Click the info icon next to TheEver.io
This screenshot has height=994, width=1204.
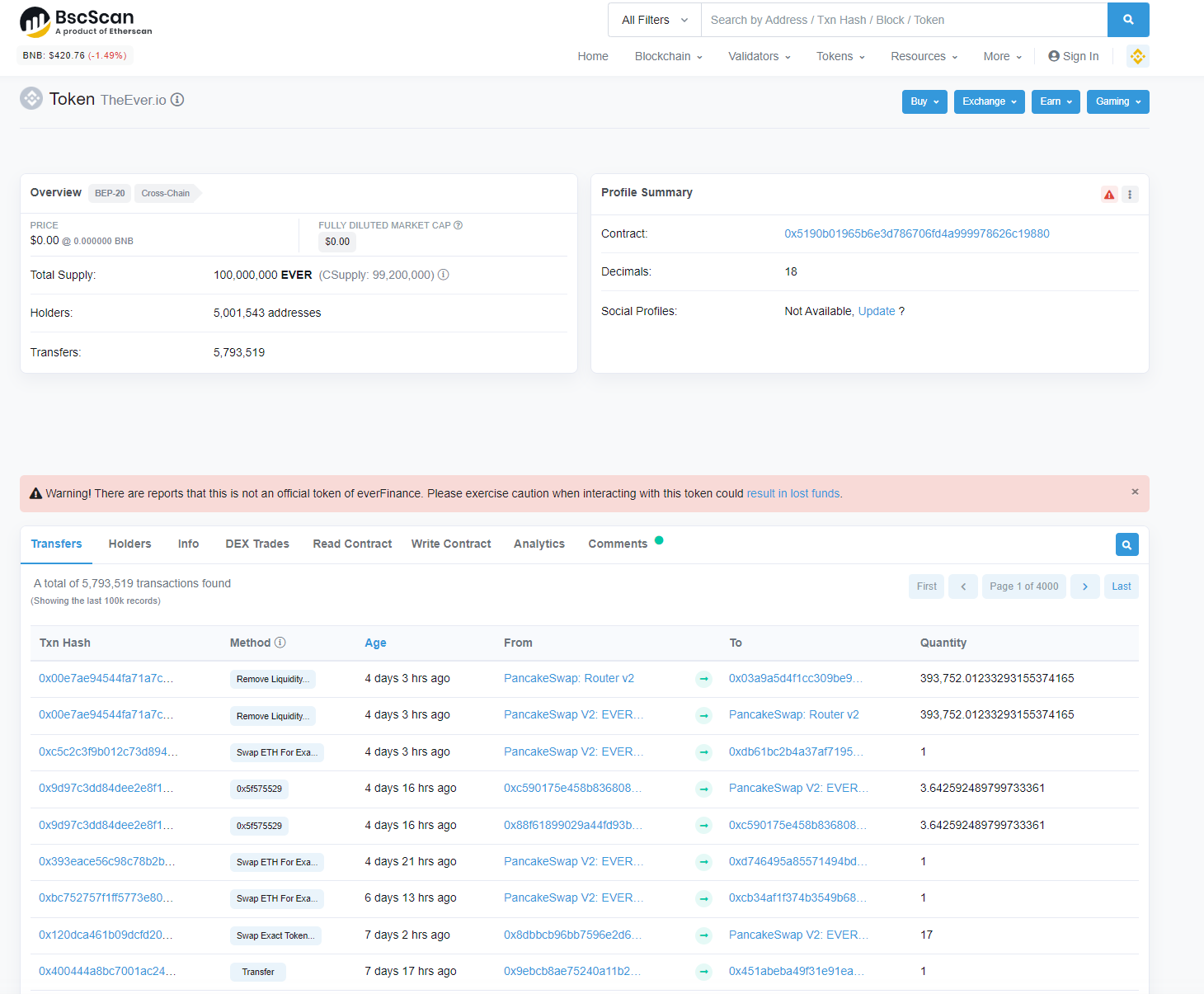click(177, 100)
